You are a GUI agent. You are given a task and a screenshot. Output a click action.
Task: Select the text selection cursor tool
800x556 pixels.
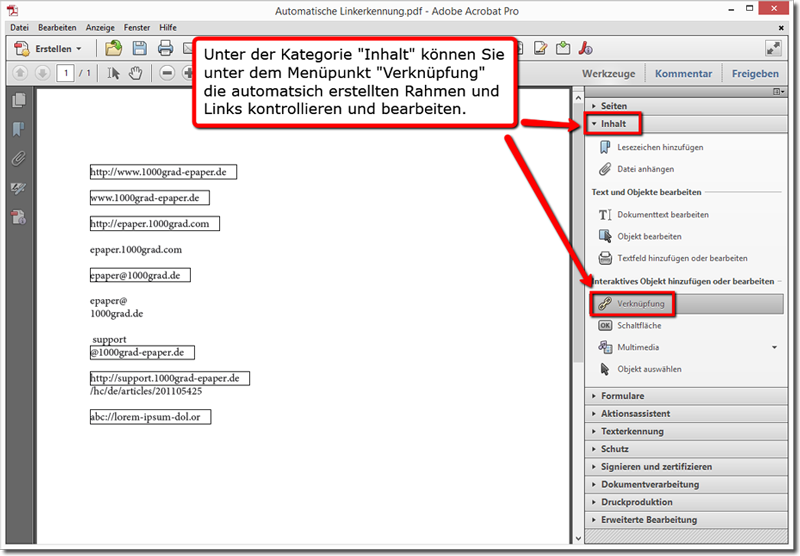click(113, 73)
